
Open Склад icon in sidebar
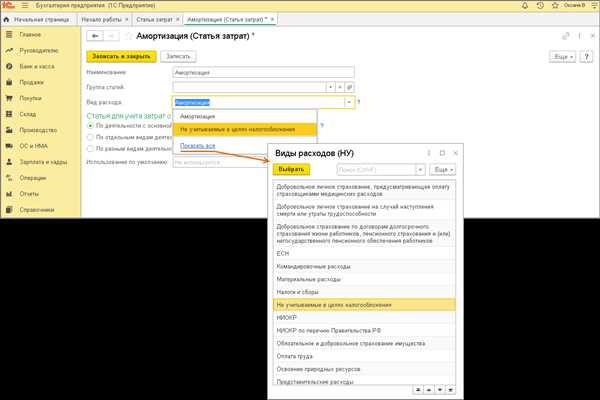pyautogui.click(x=9, y=114)
